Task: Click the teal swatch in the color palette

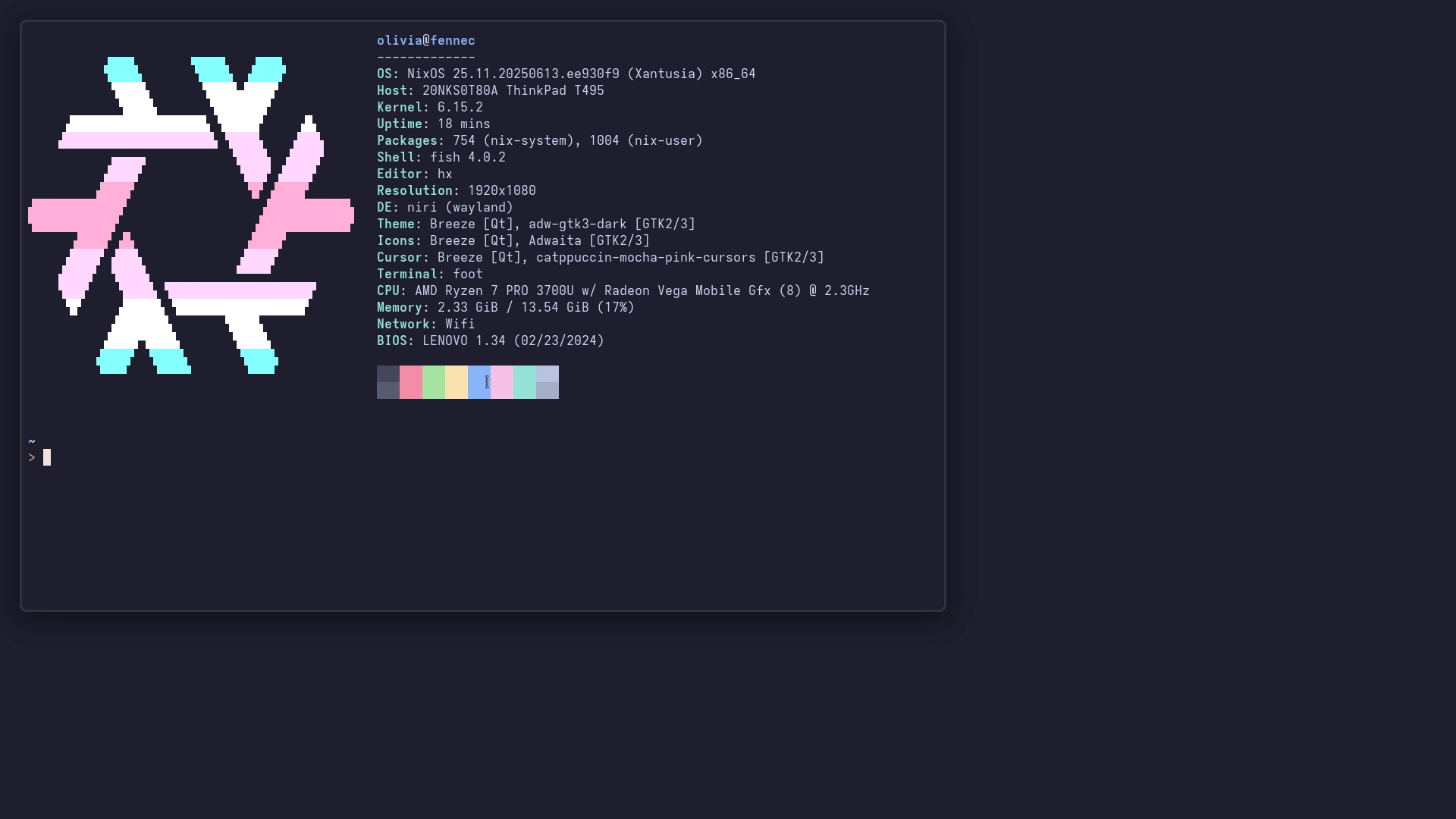Action: [x=525, y=382]
